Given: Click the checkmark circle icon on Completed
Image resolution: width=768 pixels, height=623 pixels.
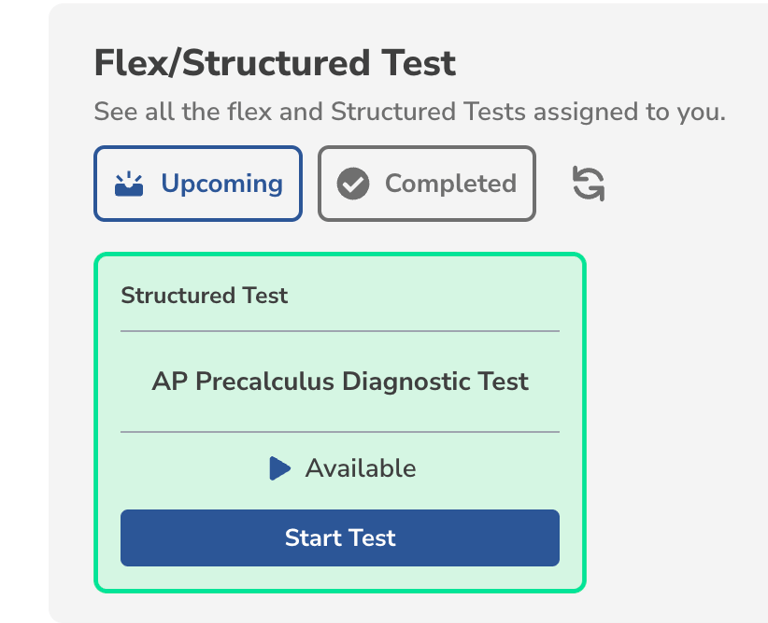Looking at the screenshot, I should 353,184.
